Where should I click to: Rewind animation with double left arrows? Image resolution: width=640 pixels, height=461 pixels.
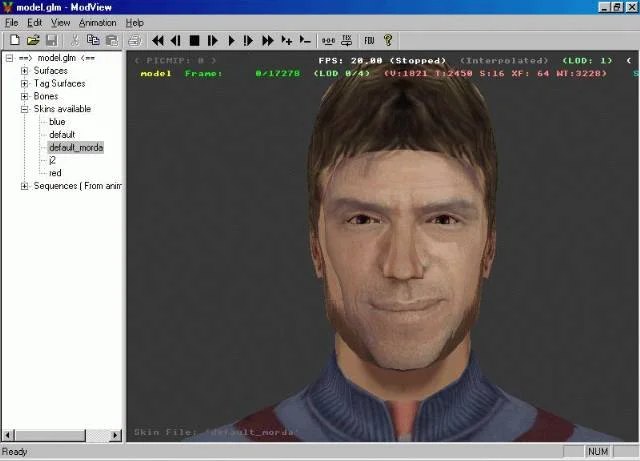point(158,40)
